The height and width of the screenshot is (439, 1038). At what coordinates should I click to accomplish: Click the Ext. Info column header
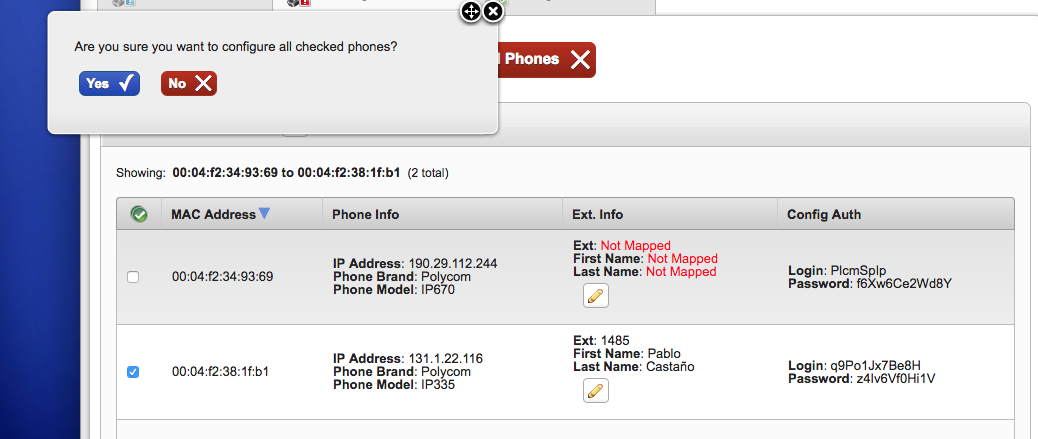tap(597, 214)
